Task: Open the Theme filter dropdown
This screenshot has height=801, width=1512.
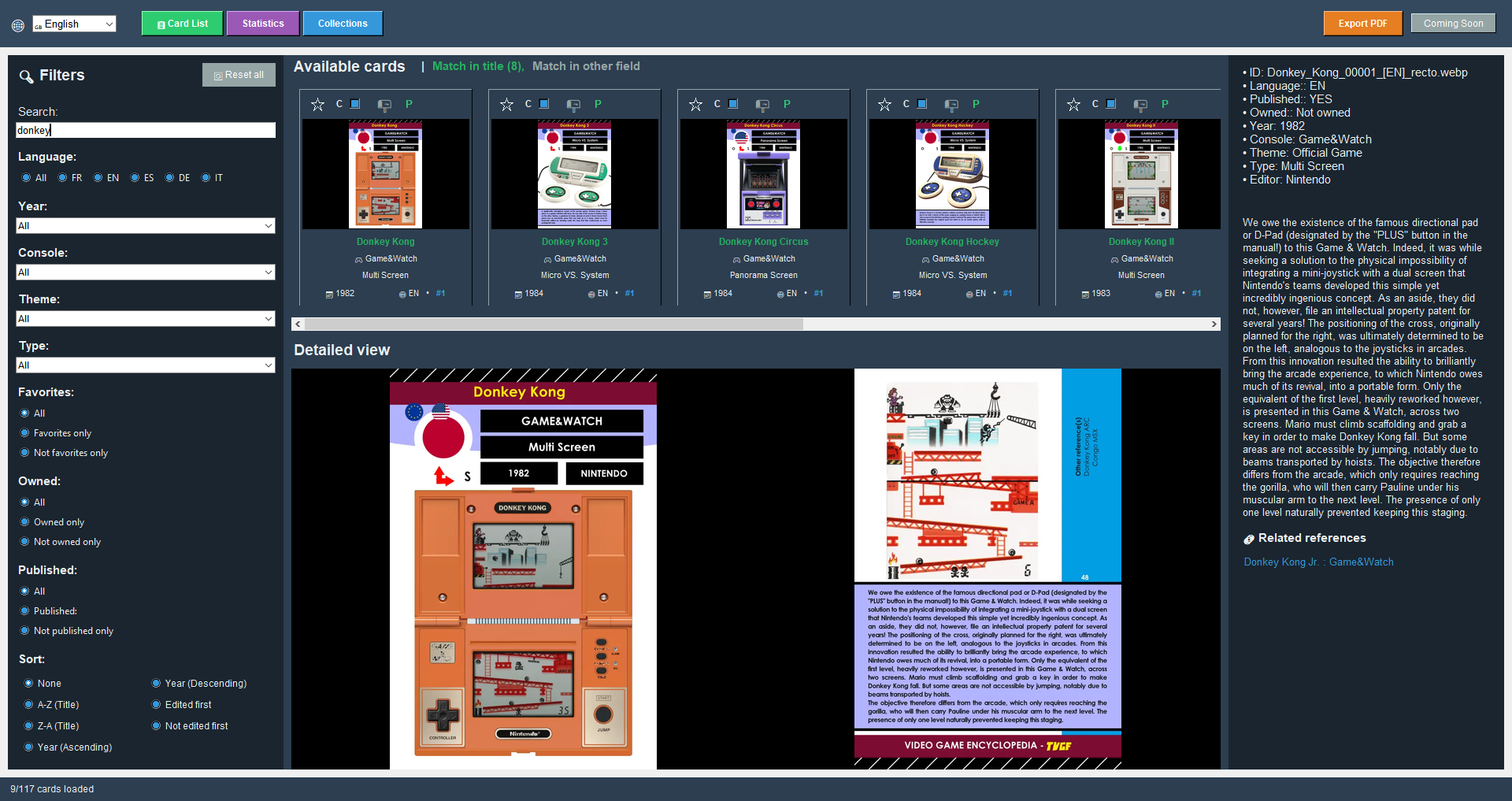Action: pos(146,319)
